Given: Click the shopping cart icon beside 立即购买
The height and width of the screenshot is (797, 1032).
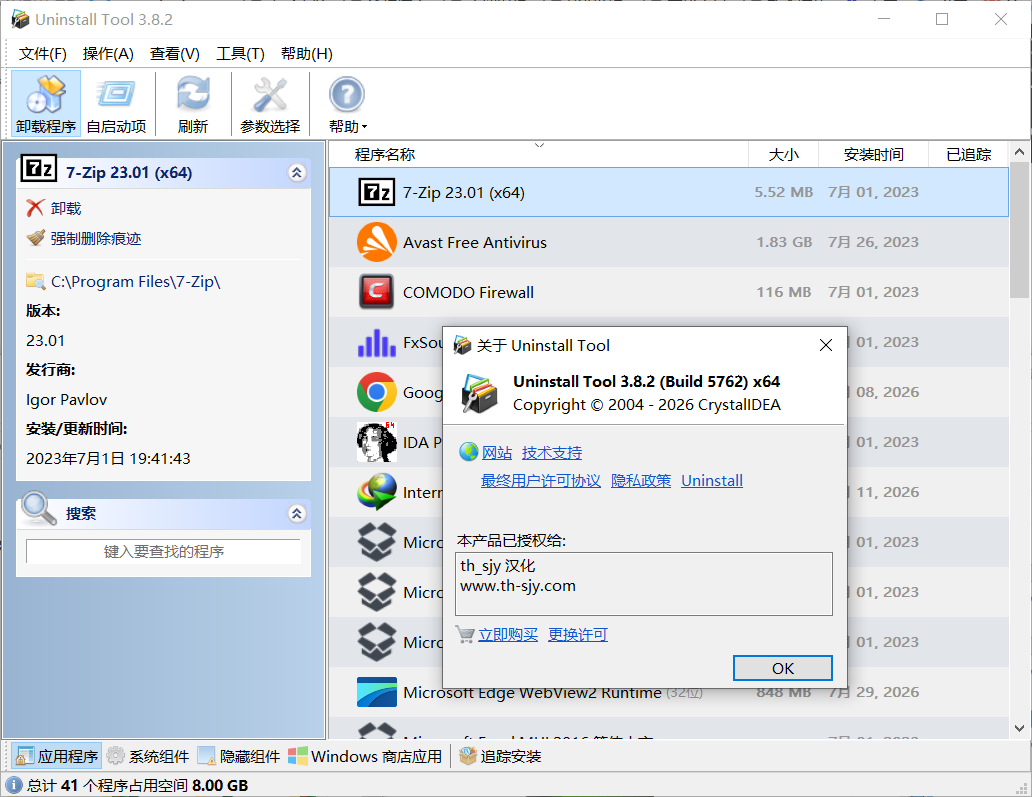Looking at the screenshot, I should pos(465,634).
